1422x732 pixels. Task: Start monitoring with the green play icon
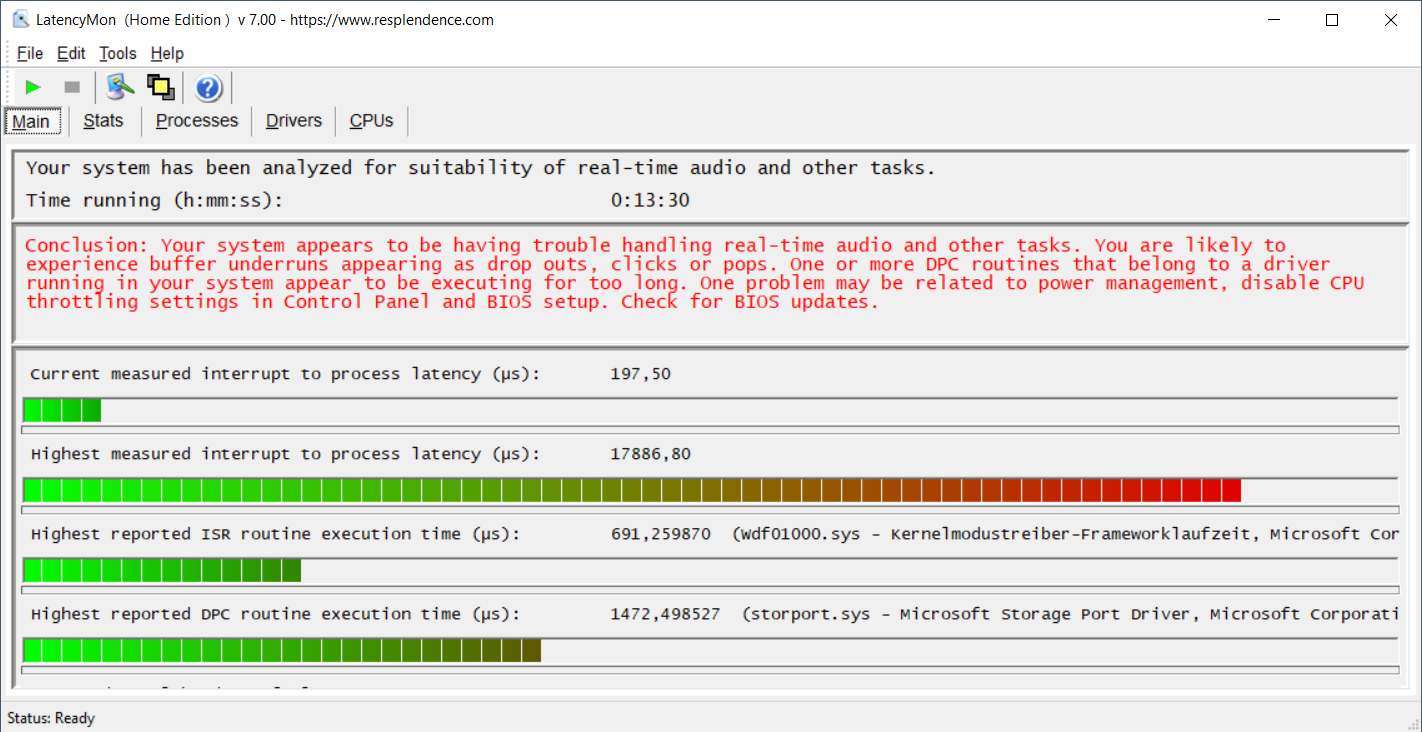(x=33, y=88)
